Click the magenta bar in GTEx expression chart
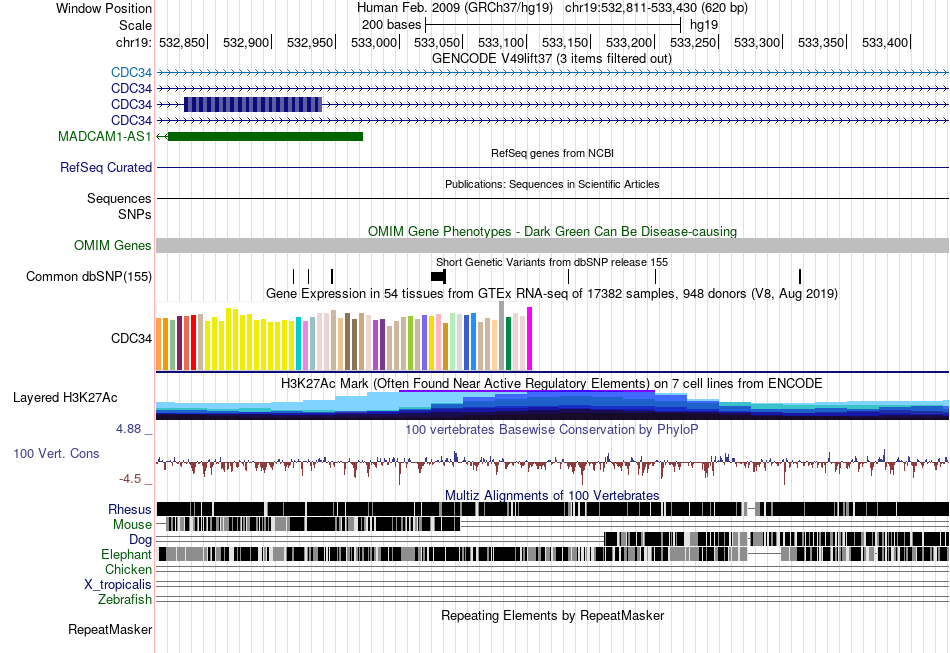The width and height of the screenshot is (950, 653). click(x=530, y=339)
